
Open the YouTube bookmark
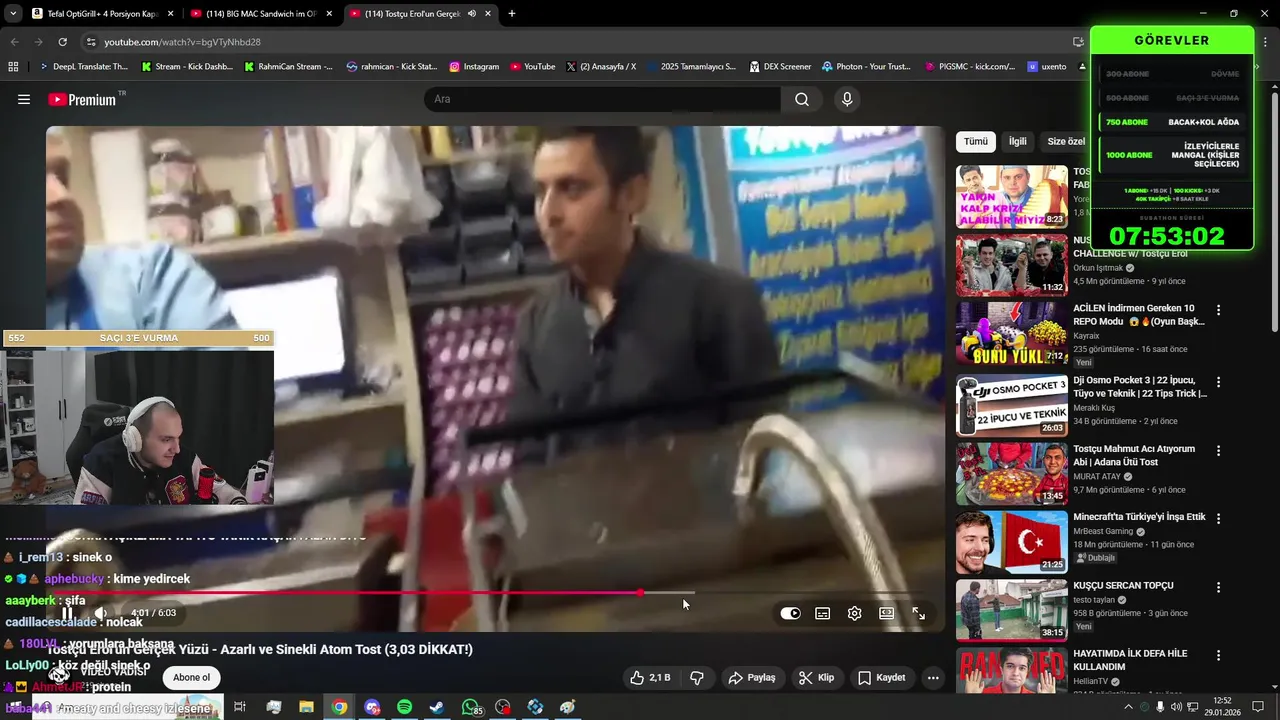pos(532,66)
